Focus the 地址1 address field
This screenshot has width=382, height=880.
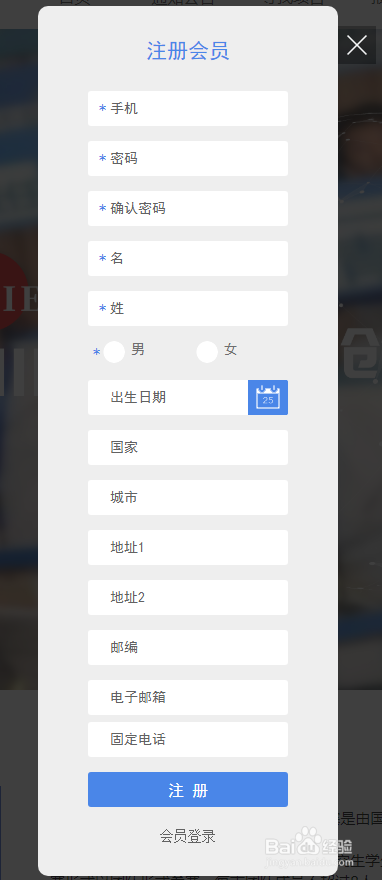point(188,547)
